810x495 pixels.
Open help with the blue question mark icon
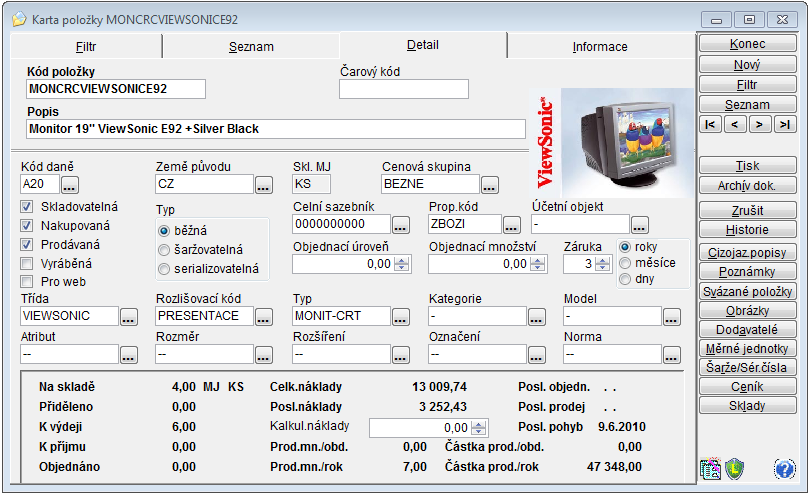(x=784, y=469)
